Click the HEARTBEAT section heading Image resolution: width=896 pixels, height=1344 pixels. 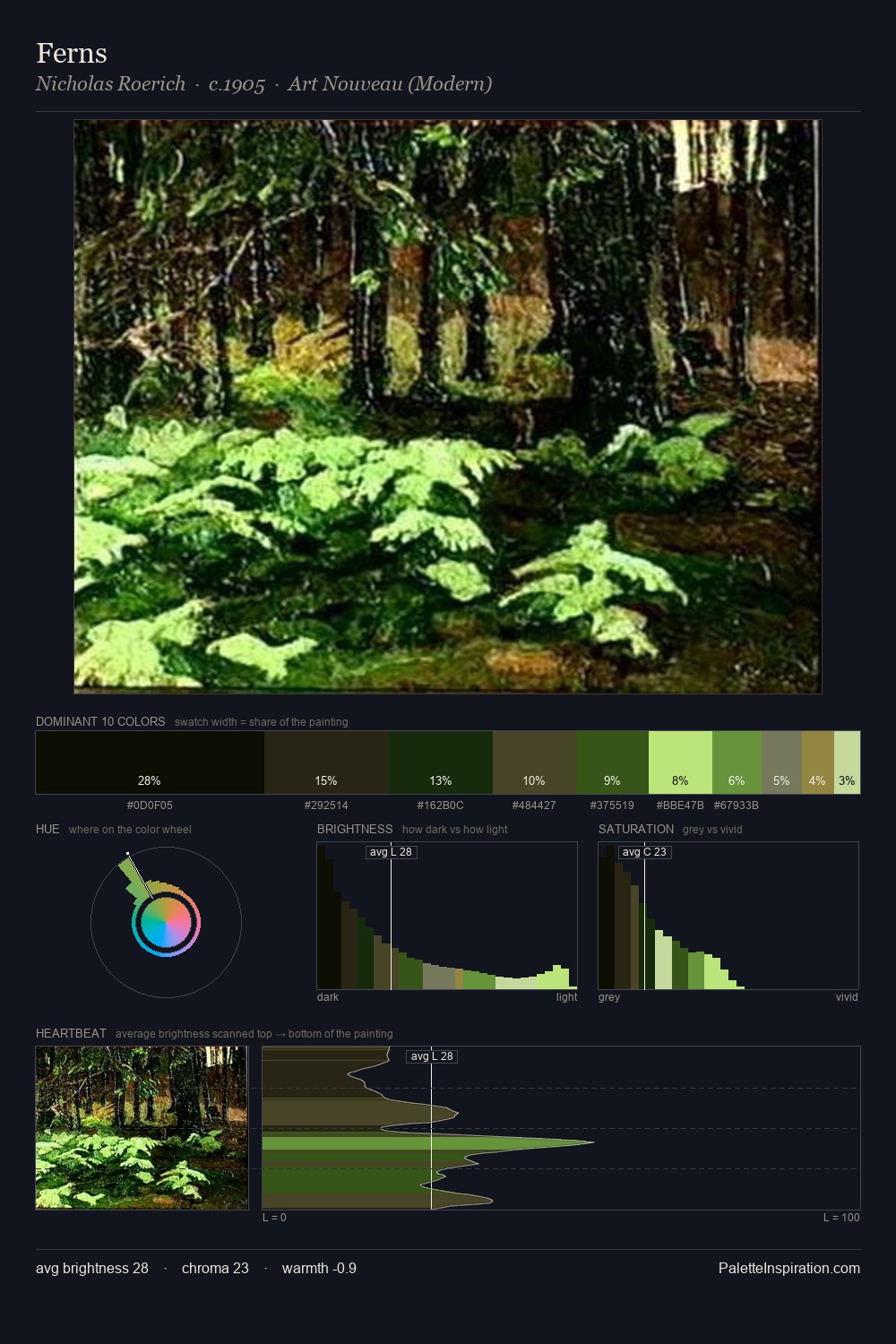tap(71, 1033)
